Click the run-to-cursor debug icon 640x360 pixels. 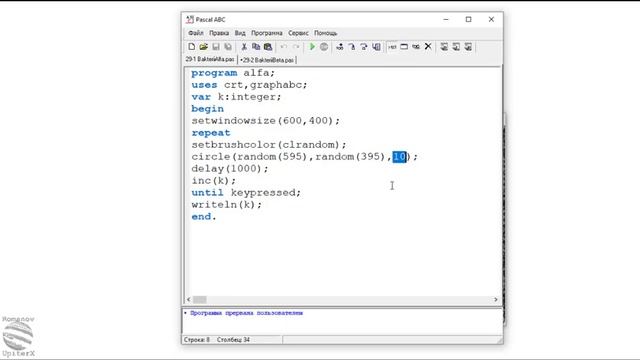[x=364, y=47]
